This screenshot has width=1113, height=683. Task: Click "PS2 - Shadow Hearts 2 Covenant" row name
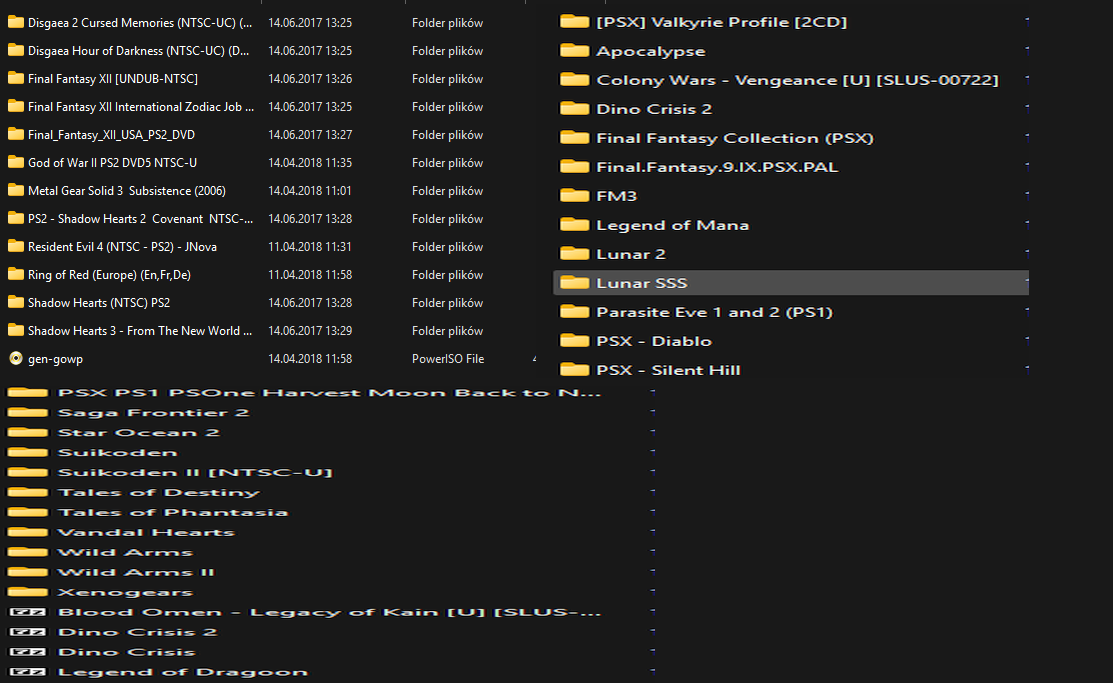[140, 219]
